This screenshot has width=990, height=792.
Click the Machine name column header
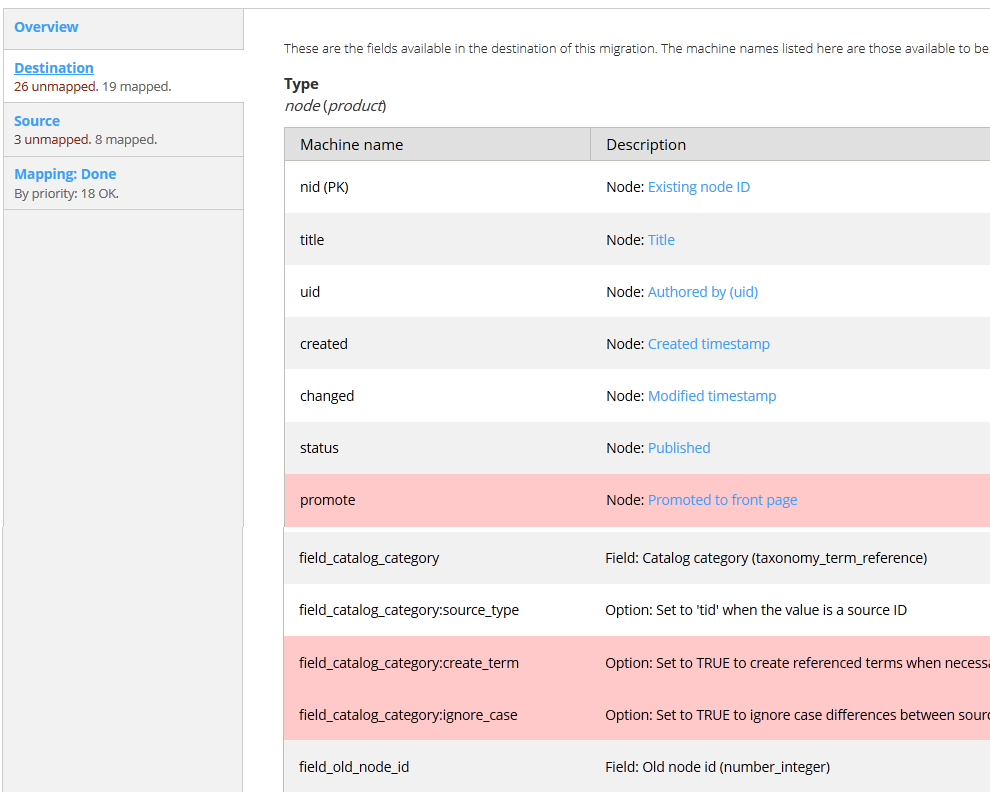point(351,145)
